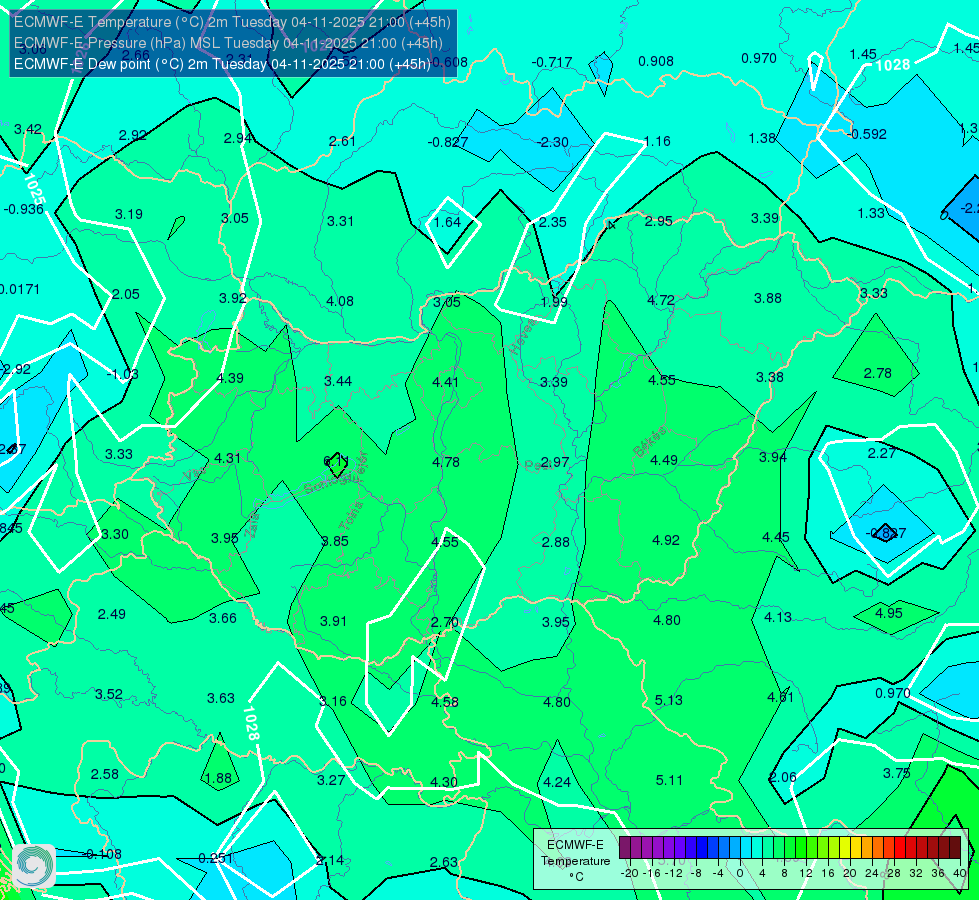Image resolution: width=979 pixels, height=900 pixels.
Task: Click the 1025 isobar label
Action: click(x=35, y=189)
